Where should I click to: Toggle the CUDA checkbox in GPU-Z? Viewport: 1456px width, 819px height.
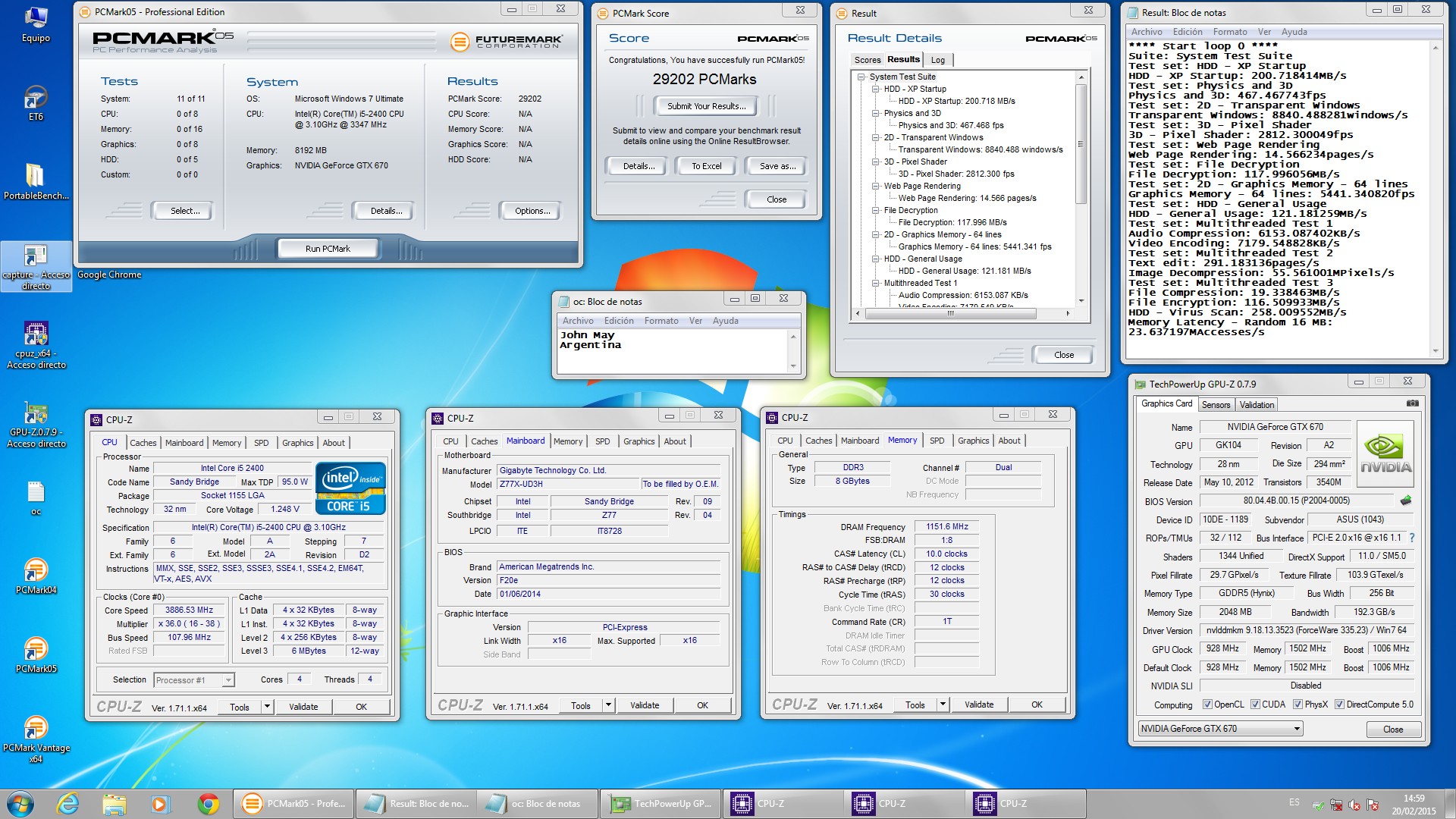coord(1255,704)
